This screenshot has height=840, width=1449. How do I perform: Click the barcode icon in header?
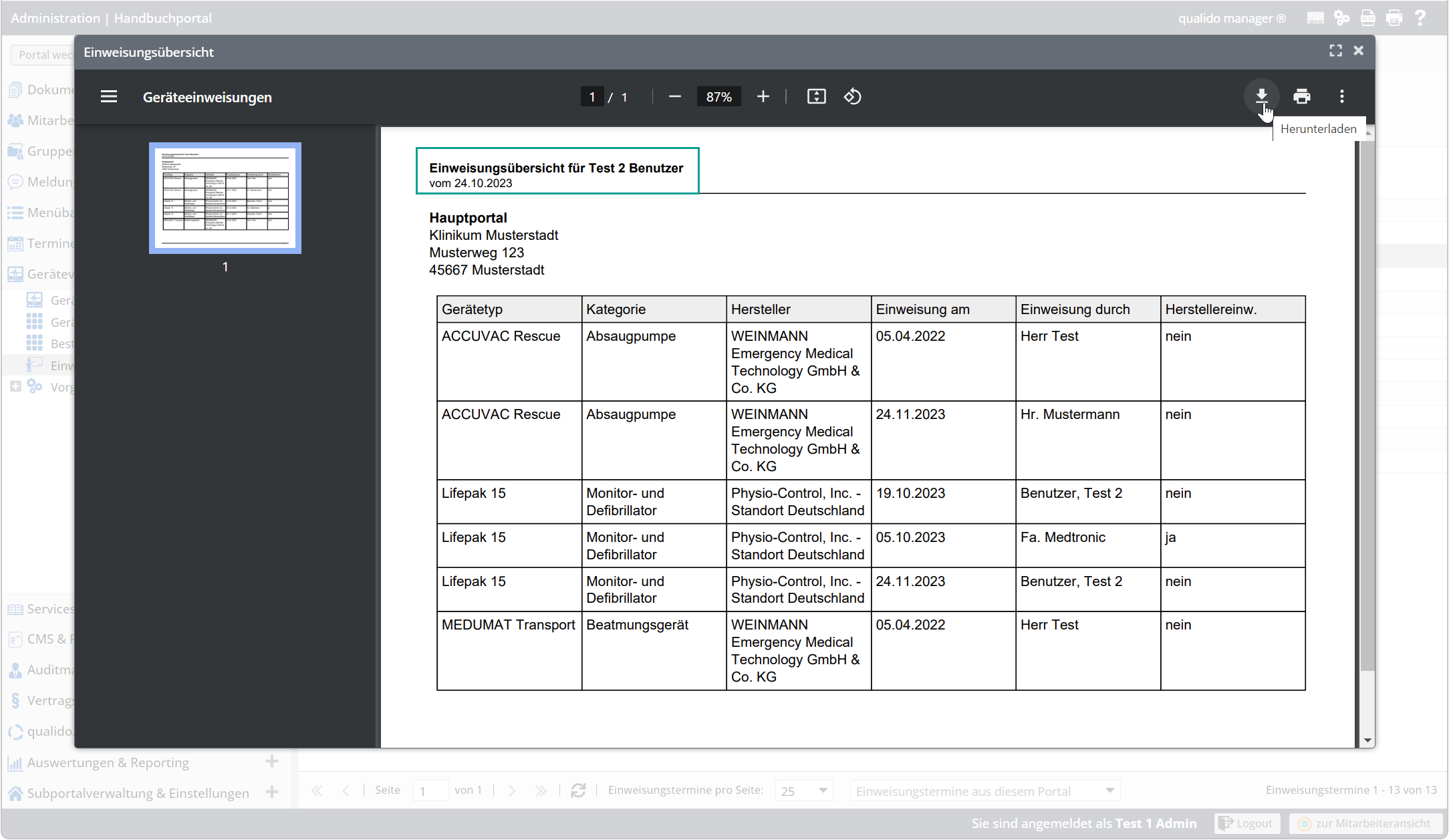tap(1315, 18)
